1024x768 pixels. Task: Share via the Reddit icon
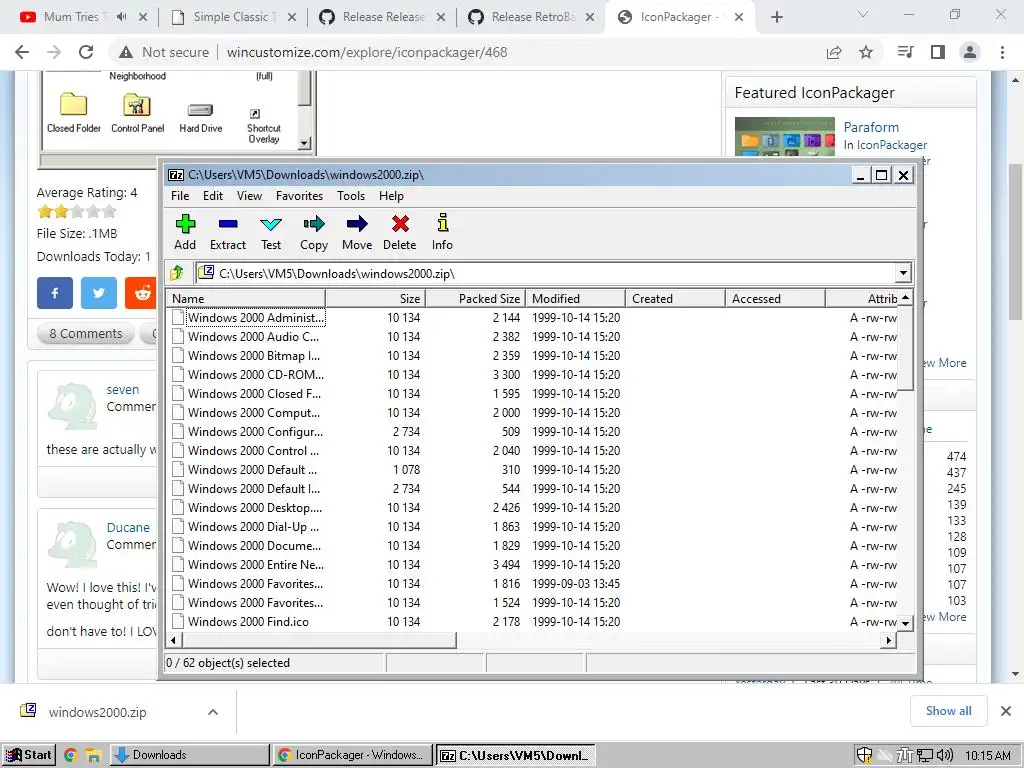pyautogui.click(x=140, y=293)
